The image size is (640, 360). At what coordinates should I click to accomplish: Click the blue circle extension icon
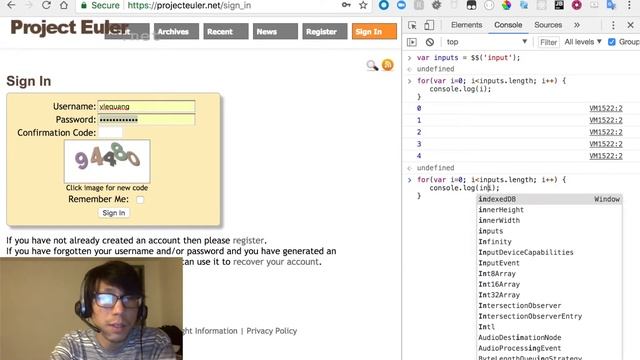tap(384, 5)
